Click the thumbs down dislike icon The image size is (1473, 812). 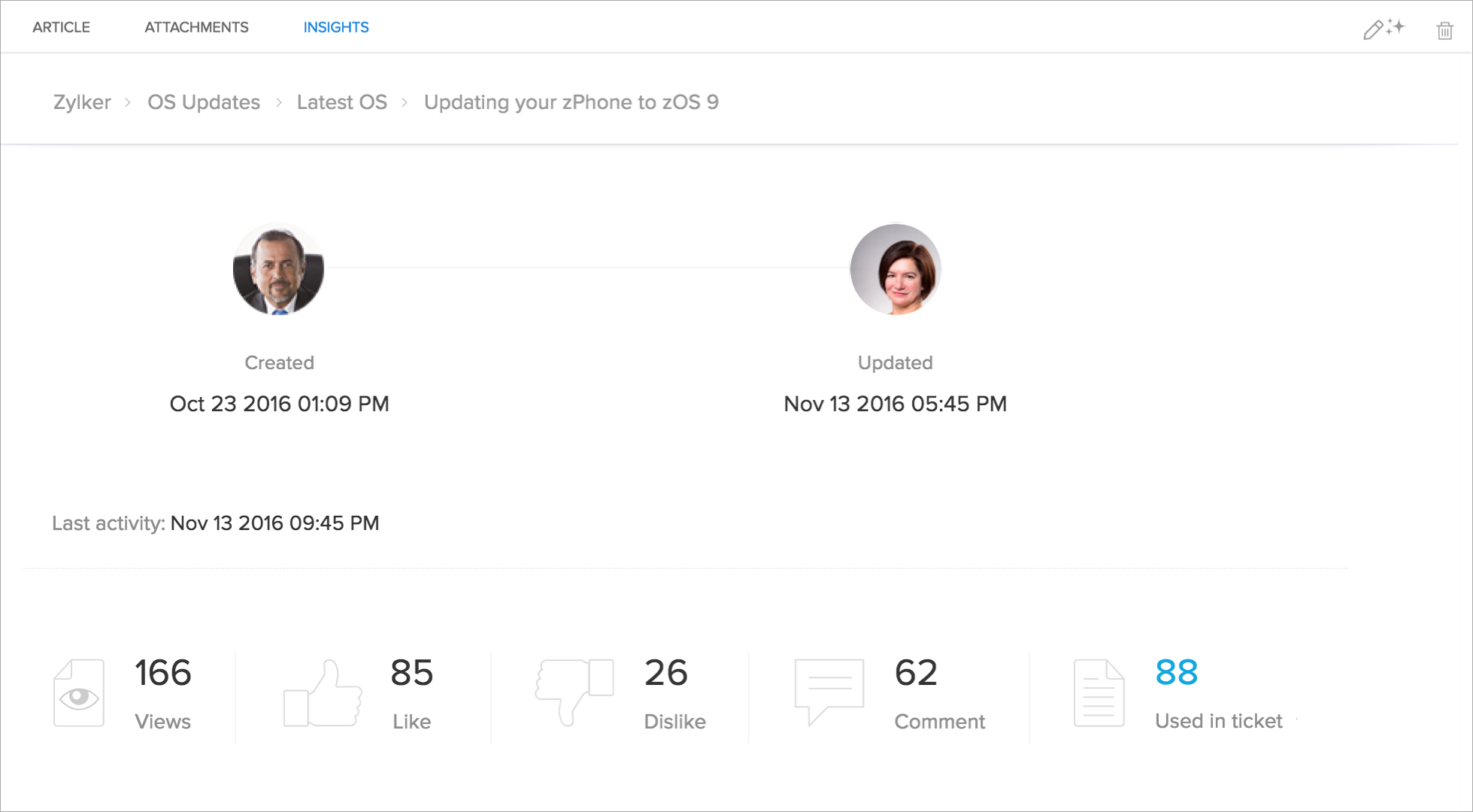coord(574,692)
